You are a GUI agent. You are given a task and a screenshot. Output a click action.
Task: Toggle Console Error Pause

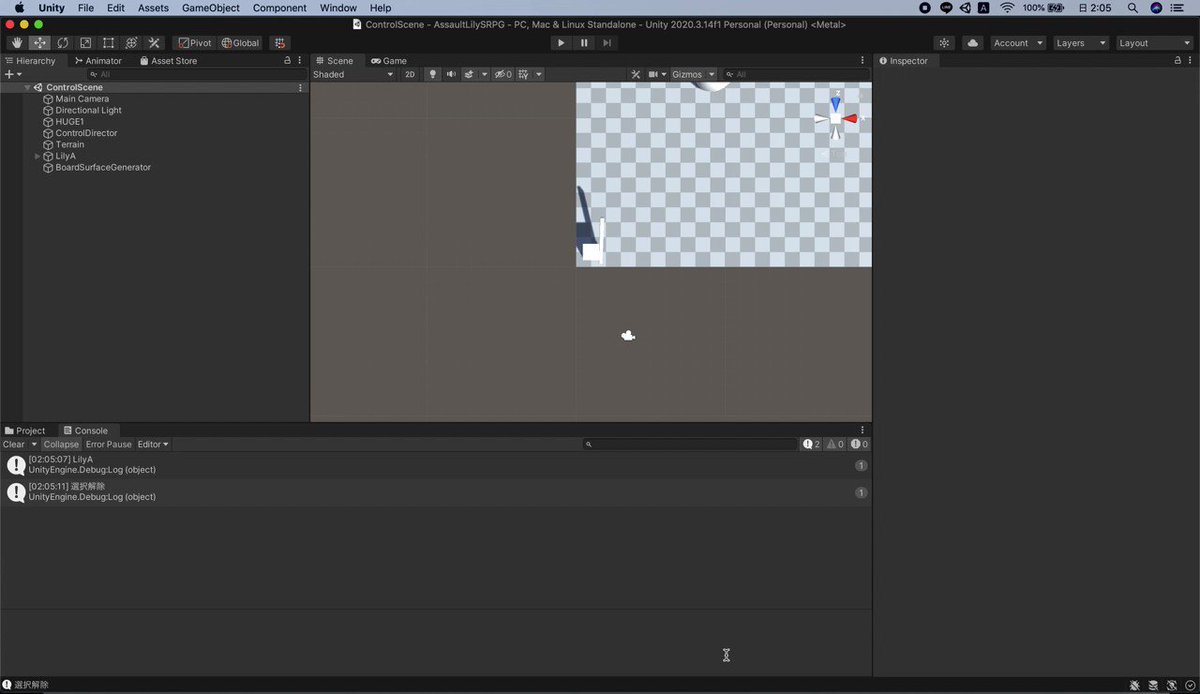[108, 444]
